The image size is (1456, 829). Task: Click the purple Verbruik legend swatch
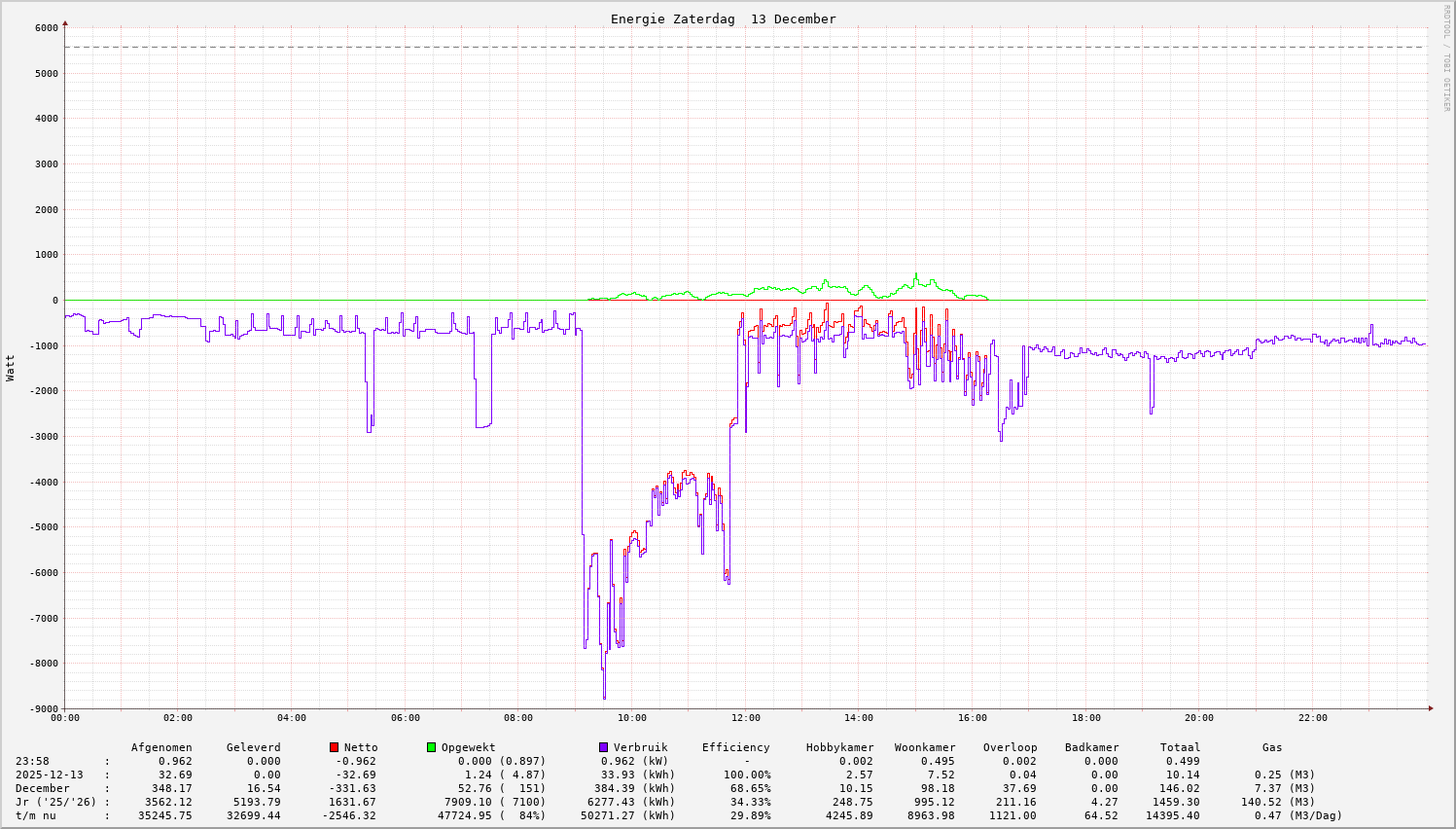(603, 747)
